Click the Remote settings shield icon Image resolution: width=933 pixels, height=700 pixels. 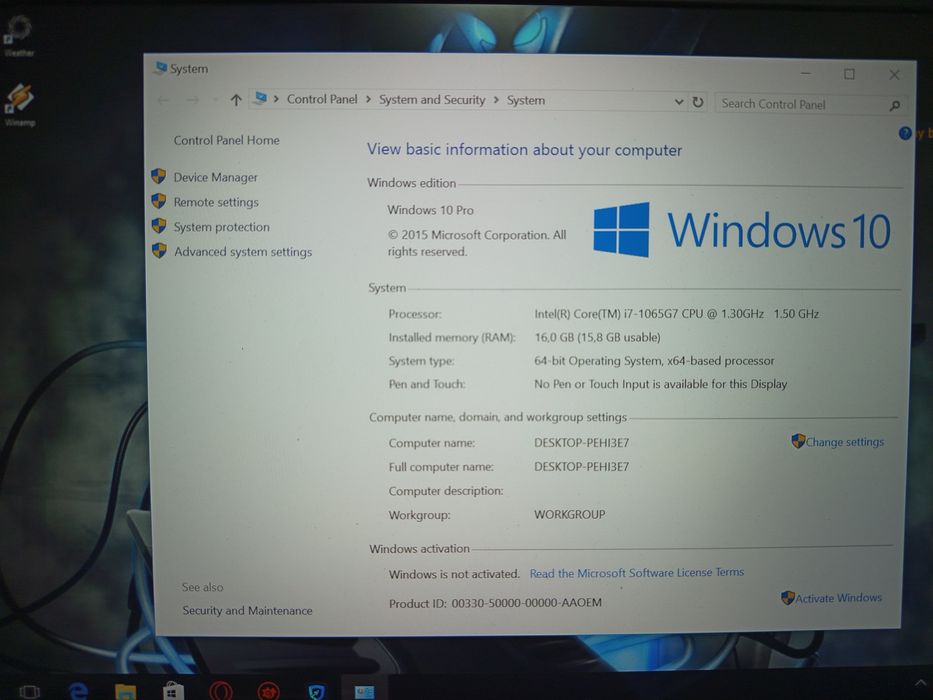(158, 201)
